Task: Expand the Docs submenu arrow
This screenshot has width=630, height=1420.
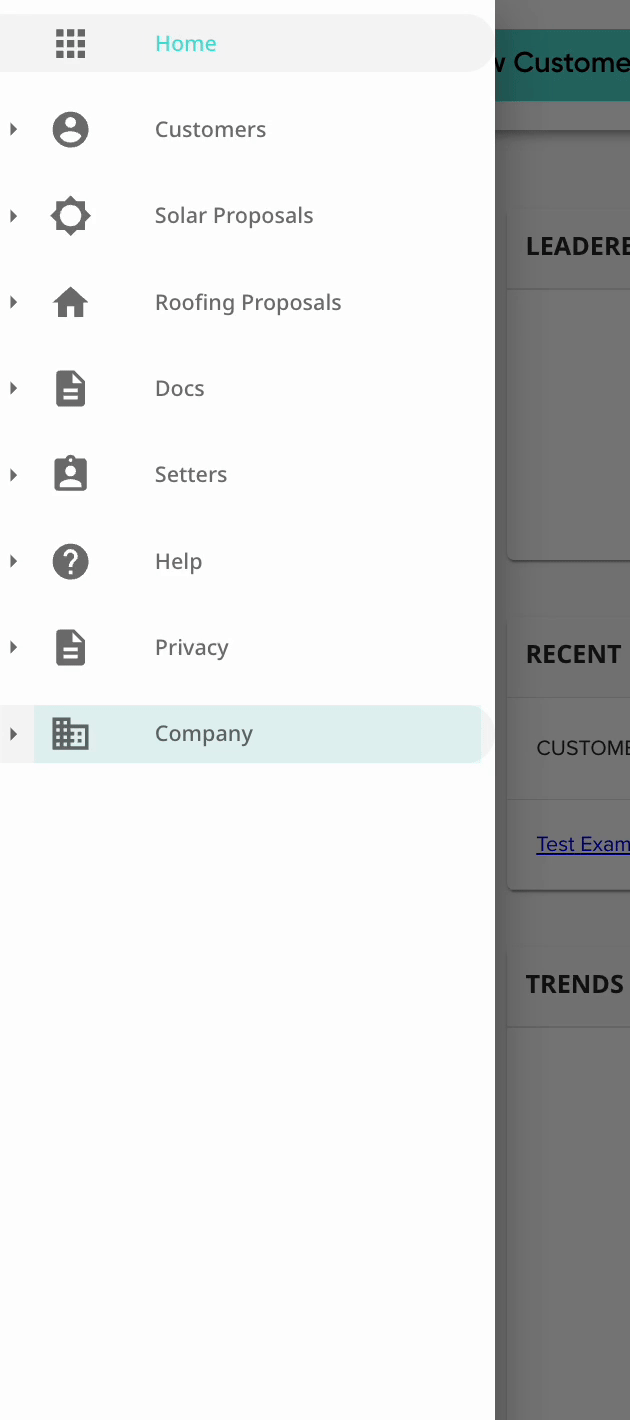Action: click(13, 389)
